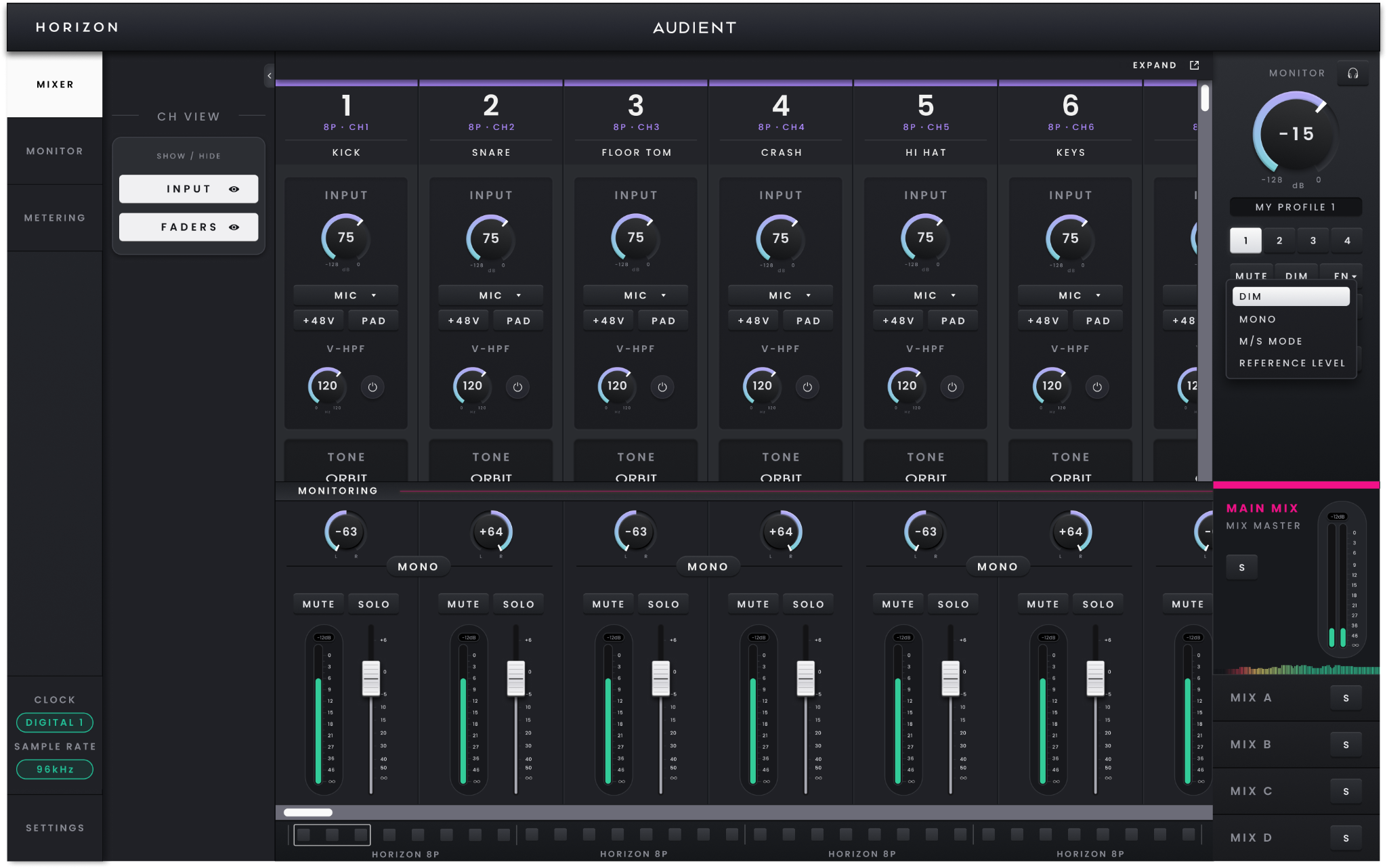Open SETTINGS in the sidebar
Image resolution: width=1387 pixels, height=868 pixels.
(x=55, y=828)
